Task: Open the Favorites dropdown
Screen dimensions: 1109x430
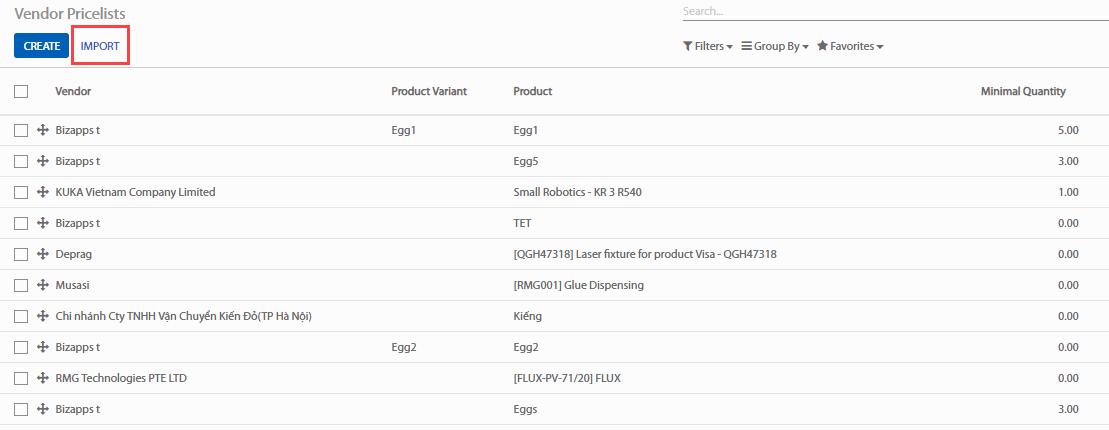Action: pos(849,46)
